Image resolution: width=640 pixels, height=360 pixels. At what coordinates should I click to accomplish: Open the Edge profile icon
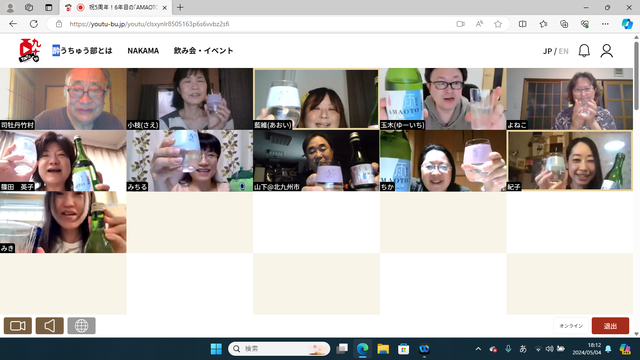pyautogui.click(x=10, y=7)
